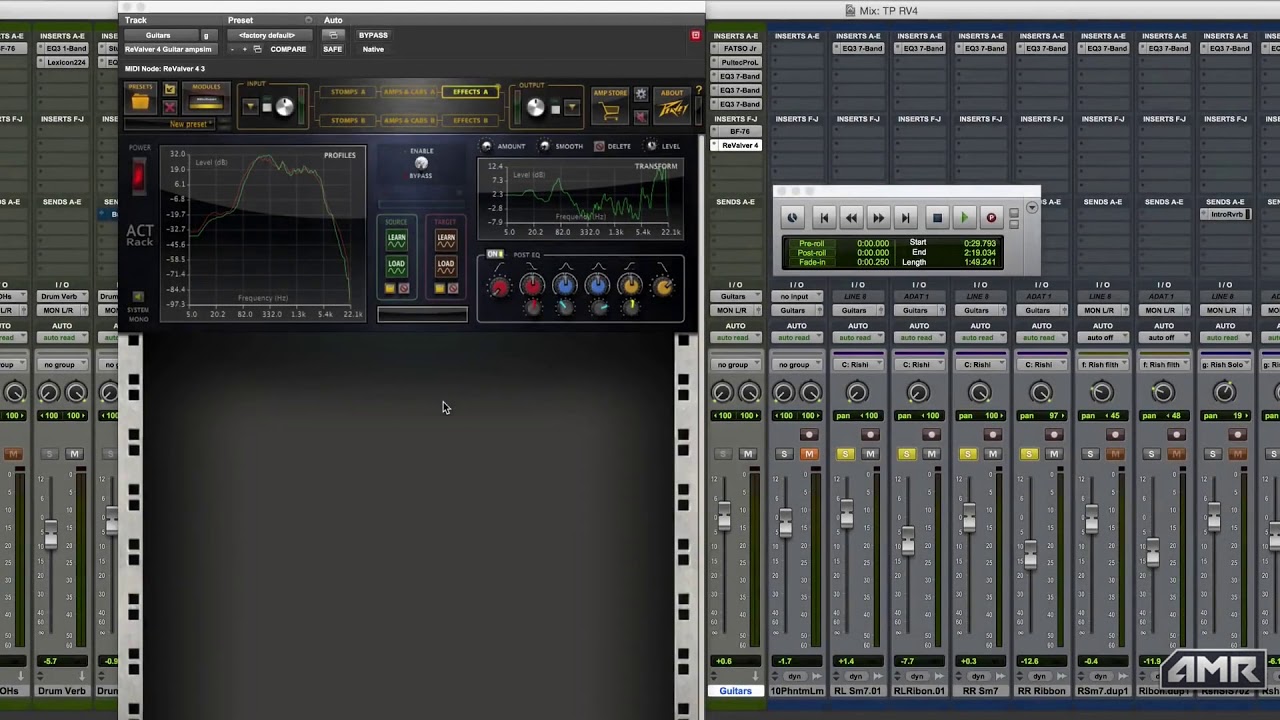Click the yellow question mark help icon
1280x720 pixels.
[x=698, y=91]
